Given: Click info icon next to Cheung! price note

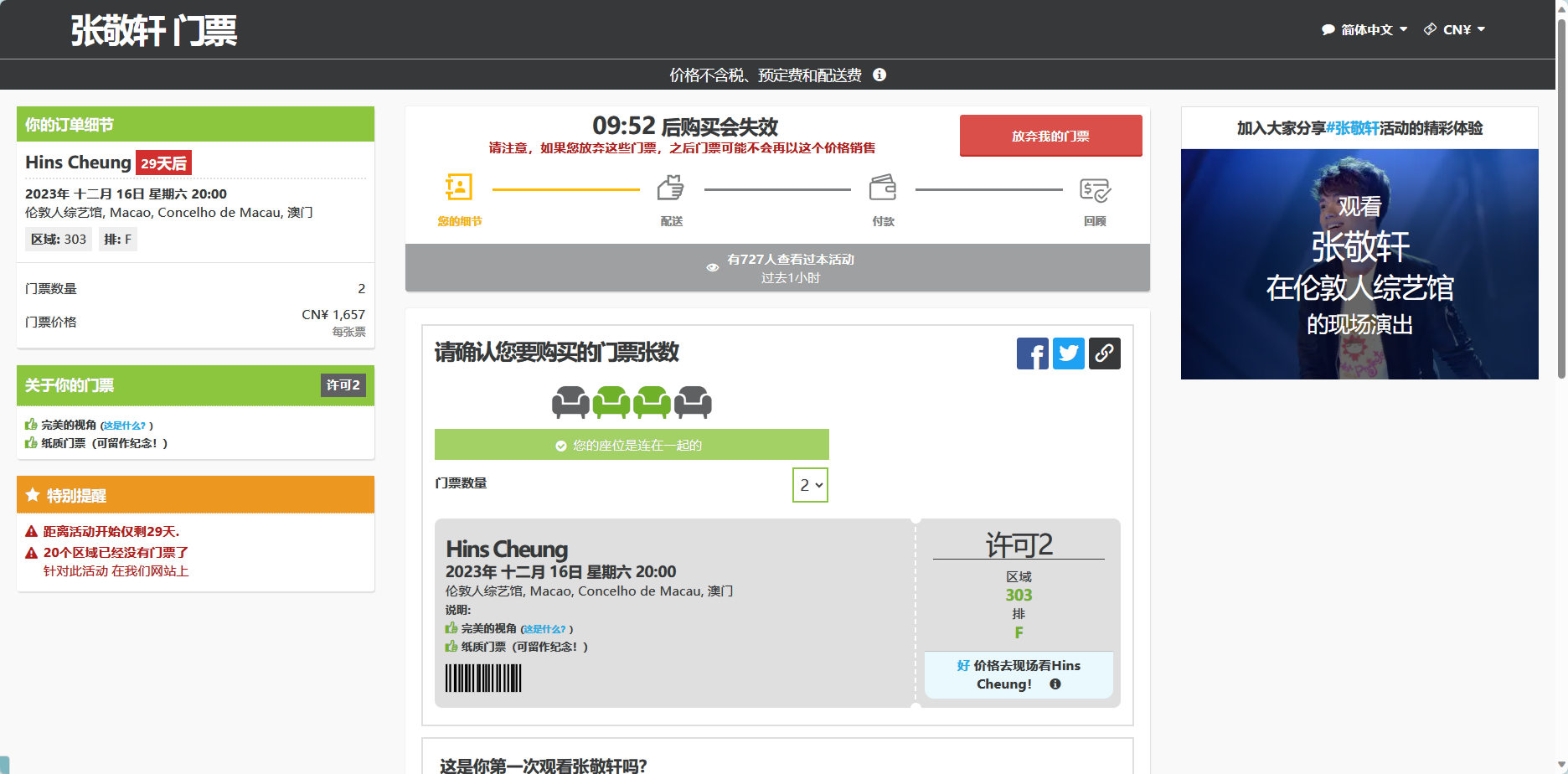Looking at the screenshot, I should 1055,684.
